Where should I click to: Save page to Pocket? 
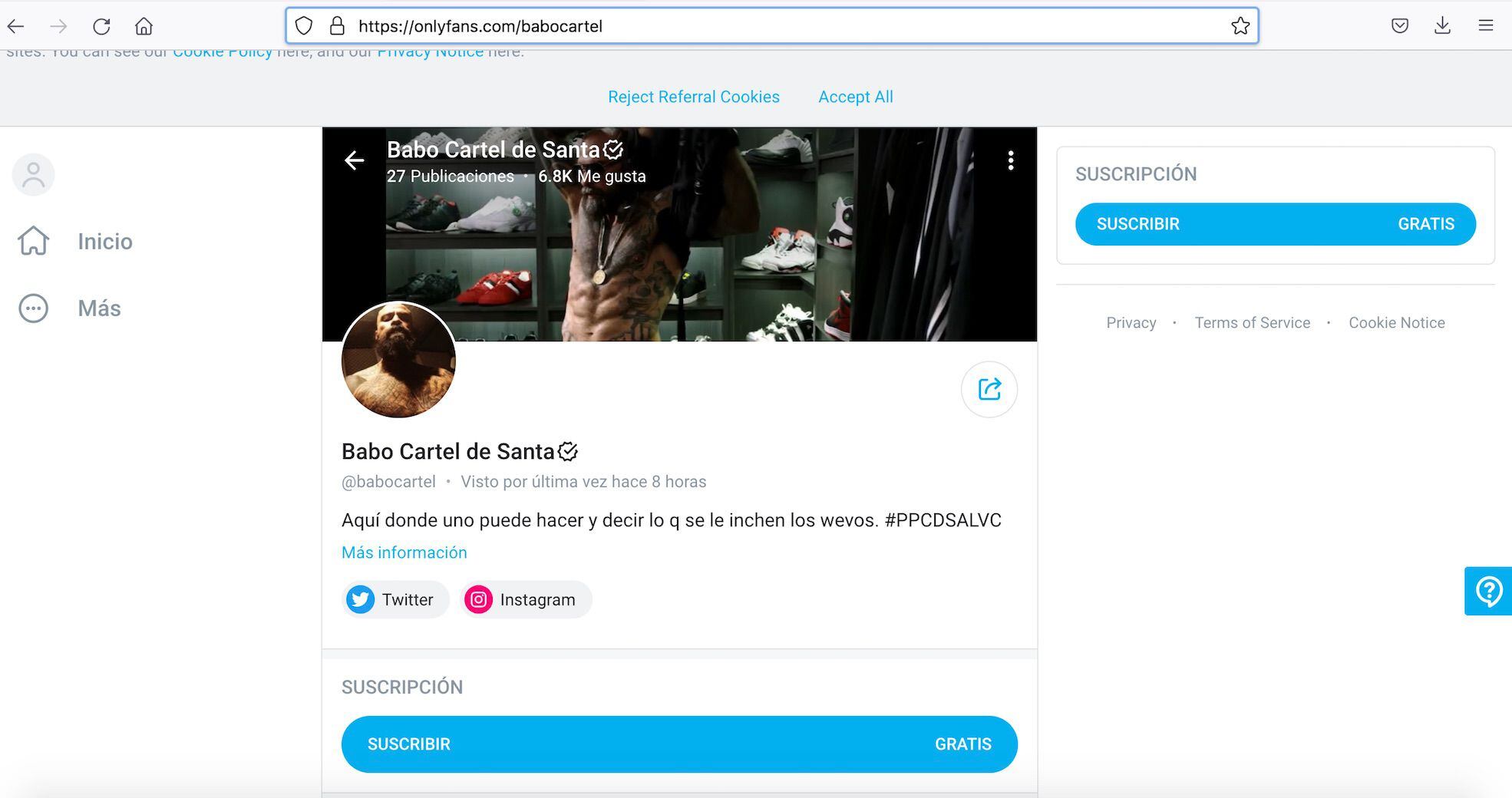(1400, 26)
